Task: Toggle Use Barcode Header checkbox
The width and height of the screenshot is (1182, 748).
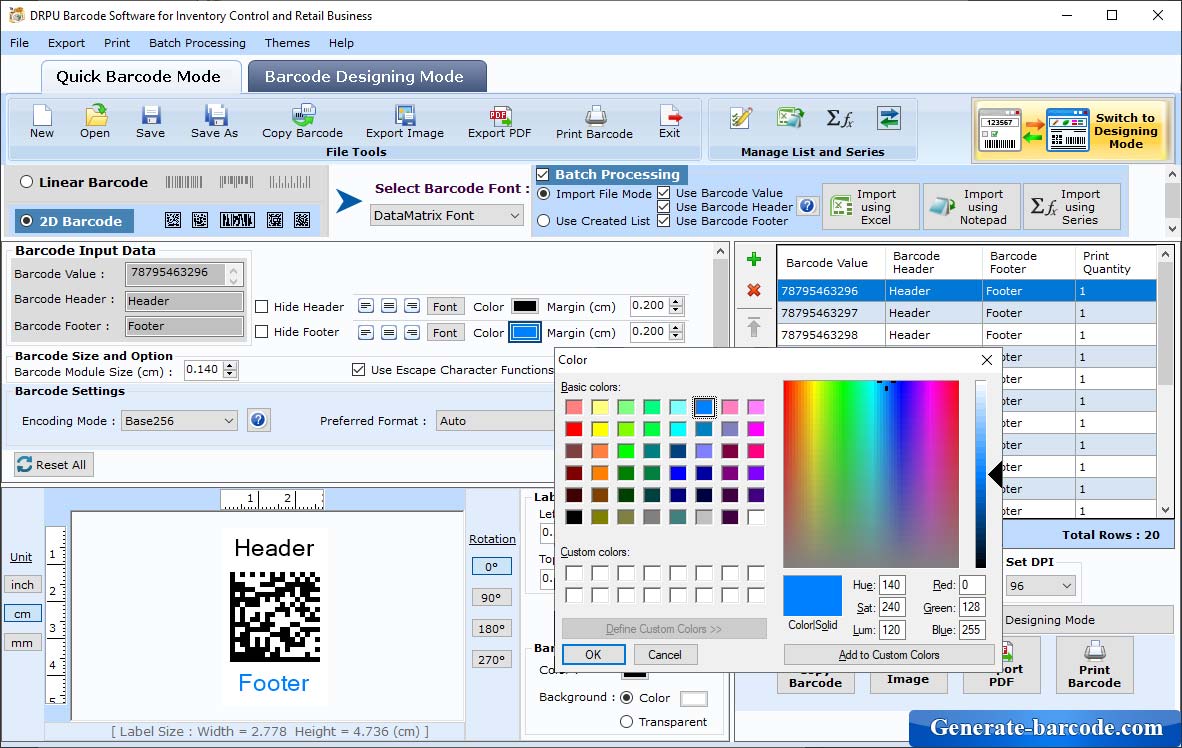Action: point(663,207)
